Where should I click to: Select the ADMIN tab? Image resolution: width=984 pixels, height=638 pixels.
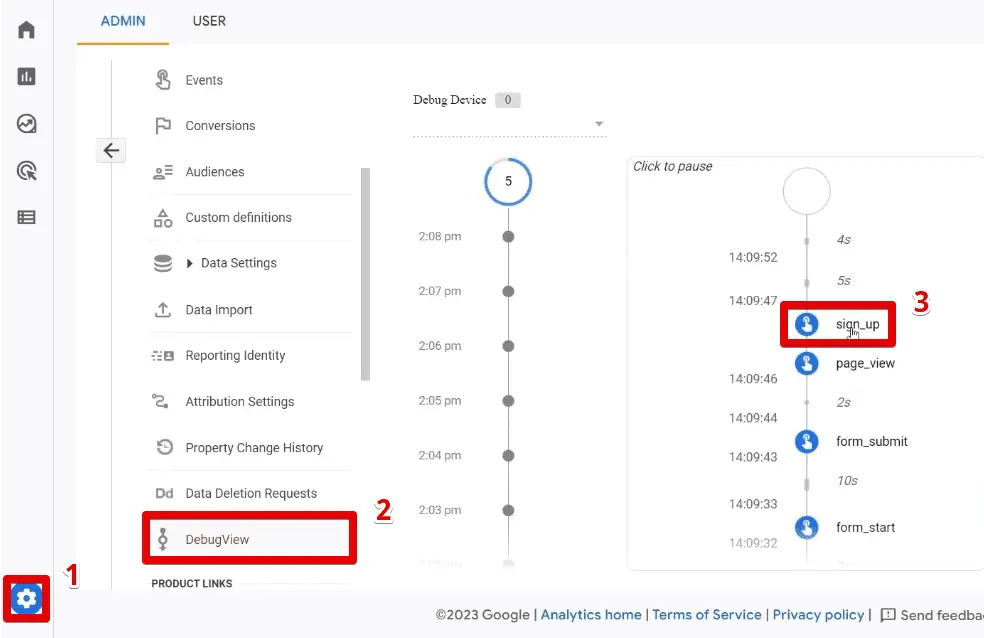coord(123,21)
